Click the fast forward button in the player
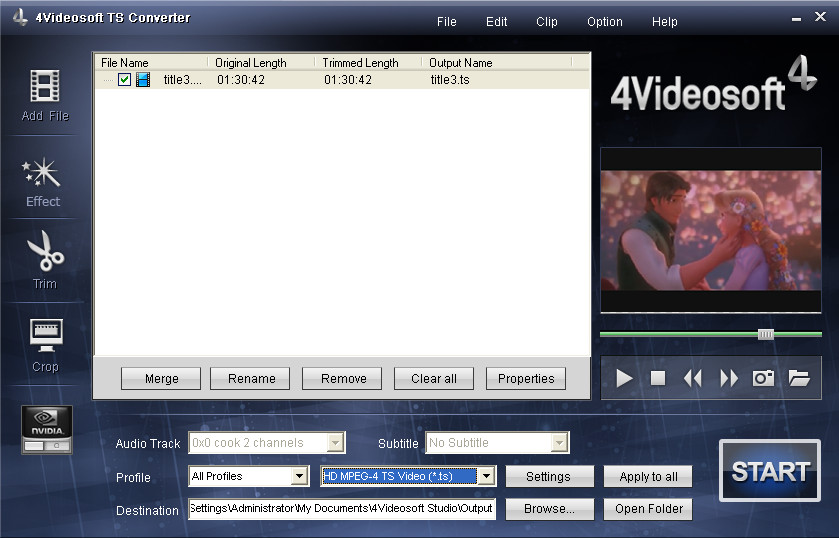This screenshot has width=839, height=538. coord(729,378)
